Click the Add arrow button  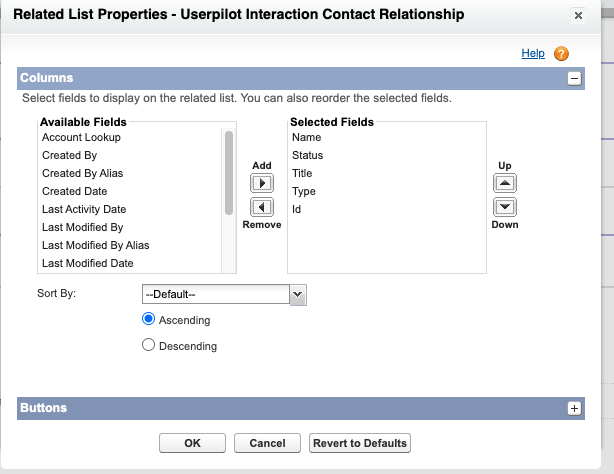[x=262, y=183]
